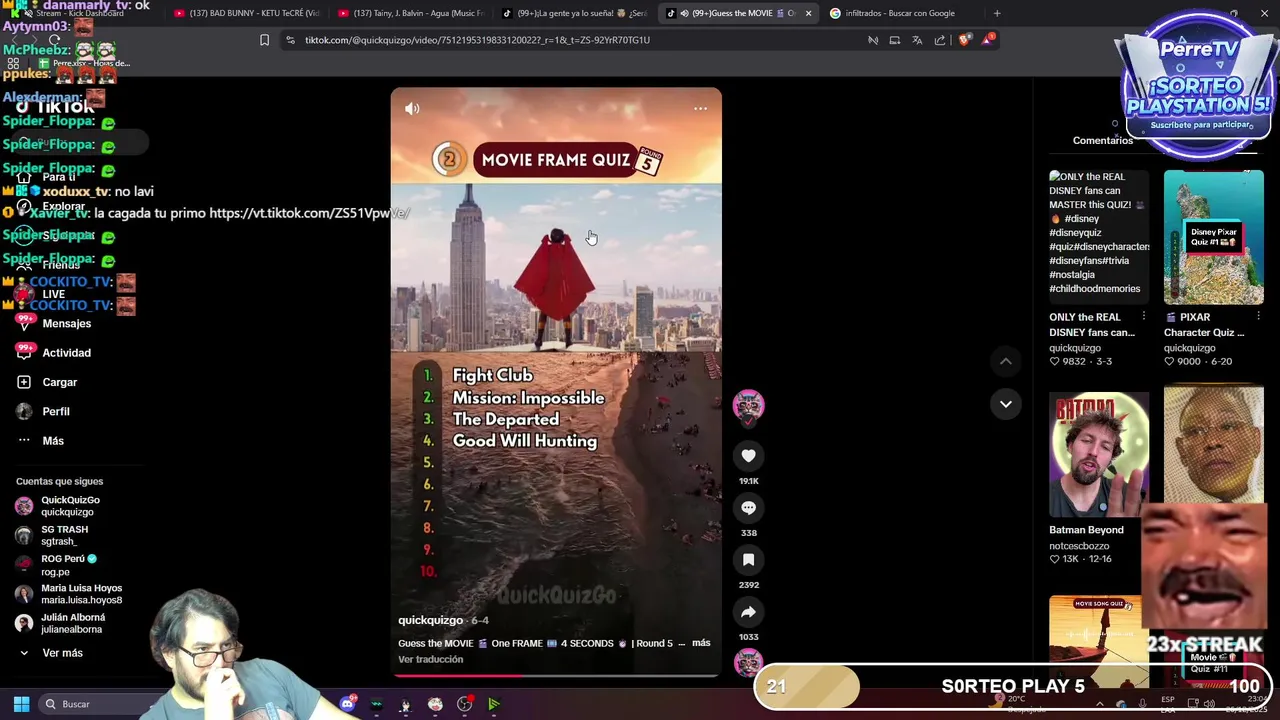Viewport: 1280px width, 720px height.
Task: Open three-dot menu on PIXAR quiz card
Action: (x=1258, y=316)
